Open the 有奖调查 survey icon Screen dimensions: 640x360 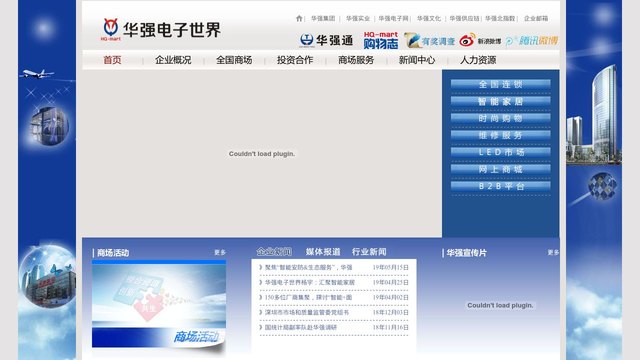(x=429, y=41)
